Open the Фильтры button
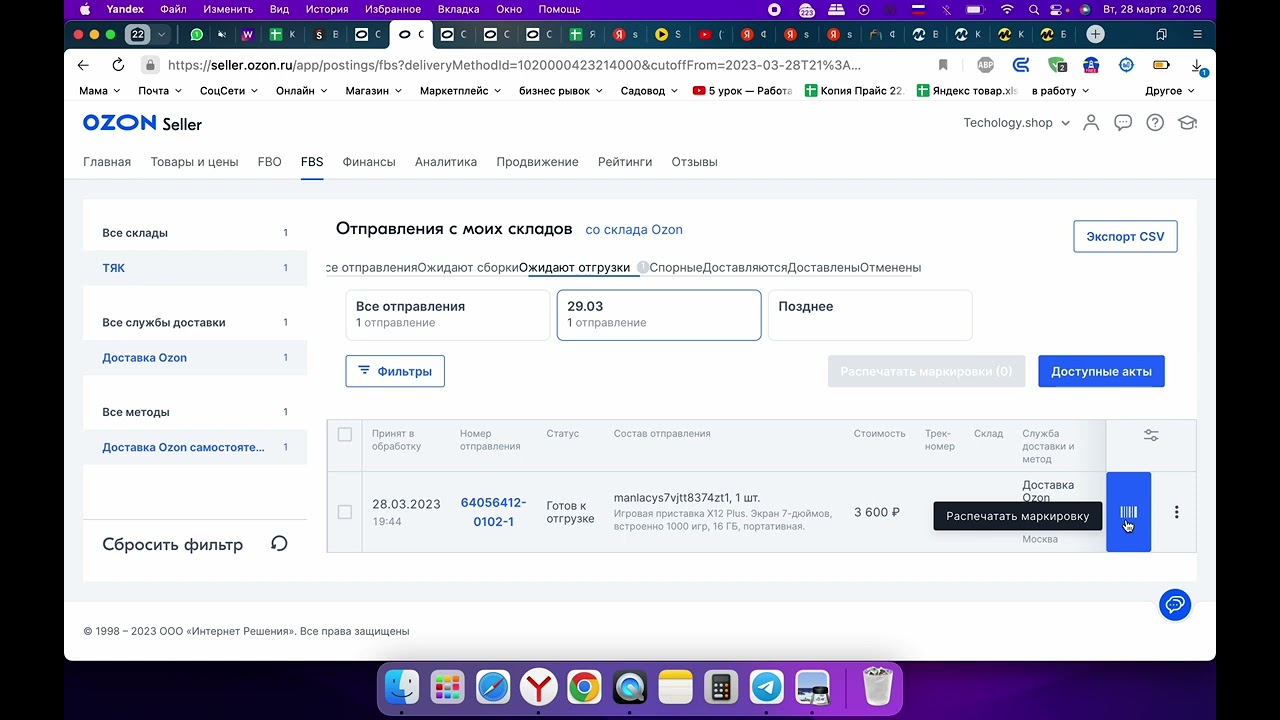This screenshot has width=1280, height=720. 395,371
